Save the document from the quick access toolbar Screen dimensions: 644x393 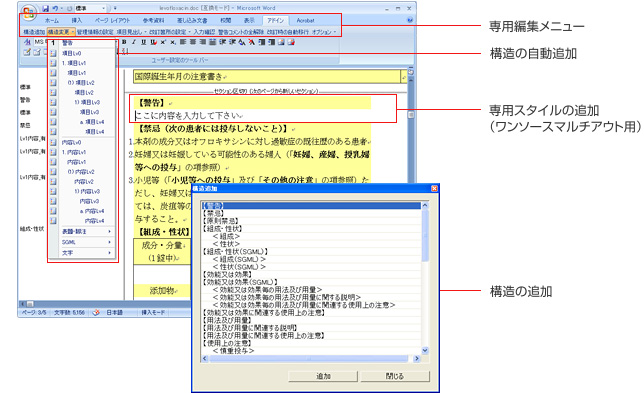point(46,8)
